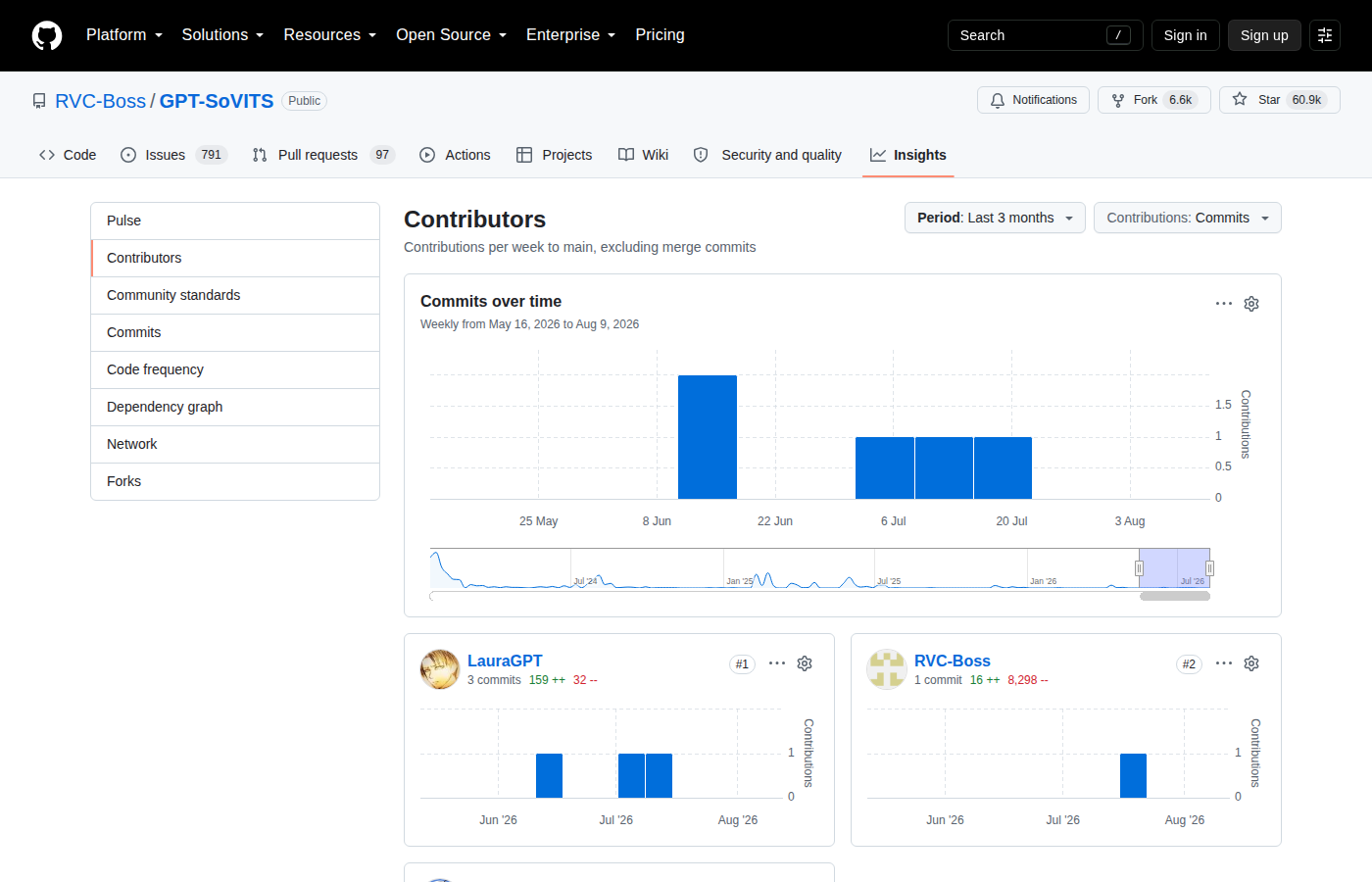Viewport: 1372px width, 882px height.
Task: Click right handle of timeline range selector
Action: pyautogui.click(x=1209, y=568)
